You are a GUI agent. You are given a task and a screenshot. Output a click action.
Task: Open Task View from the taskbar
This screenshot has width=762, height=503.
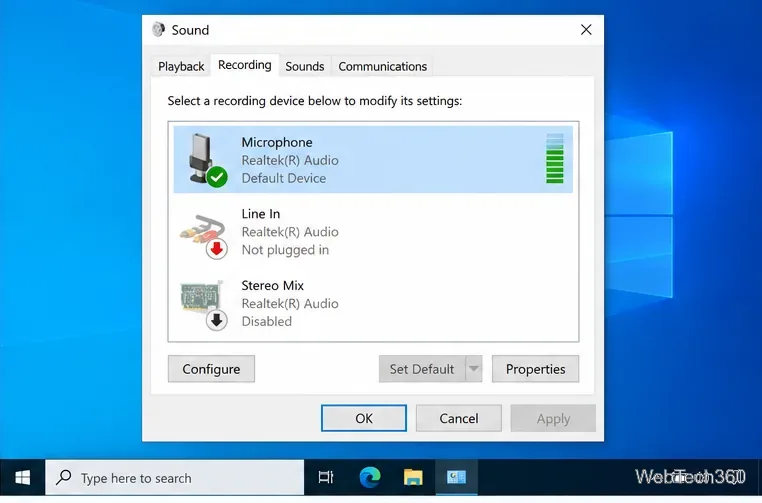[x=326, y=478]
